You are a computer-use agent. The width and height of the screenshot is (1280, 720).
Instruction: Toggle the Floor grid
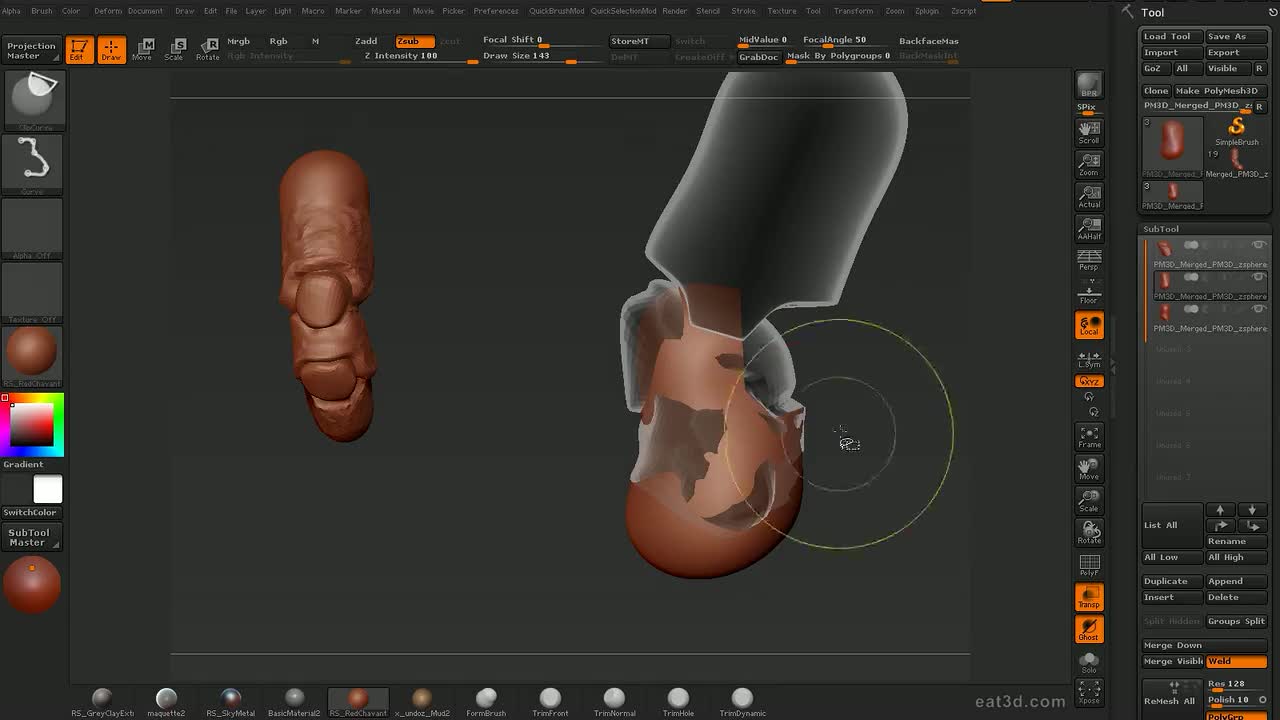tap(1089, 292)
